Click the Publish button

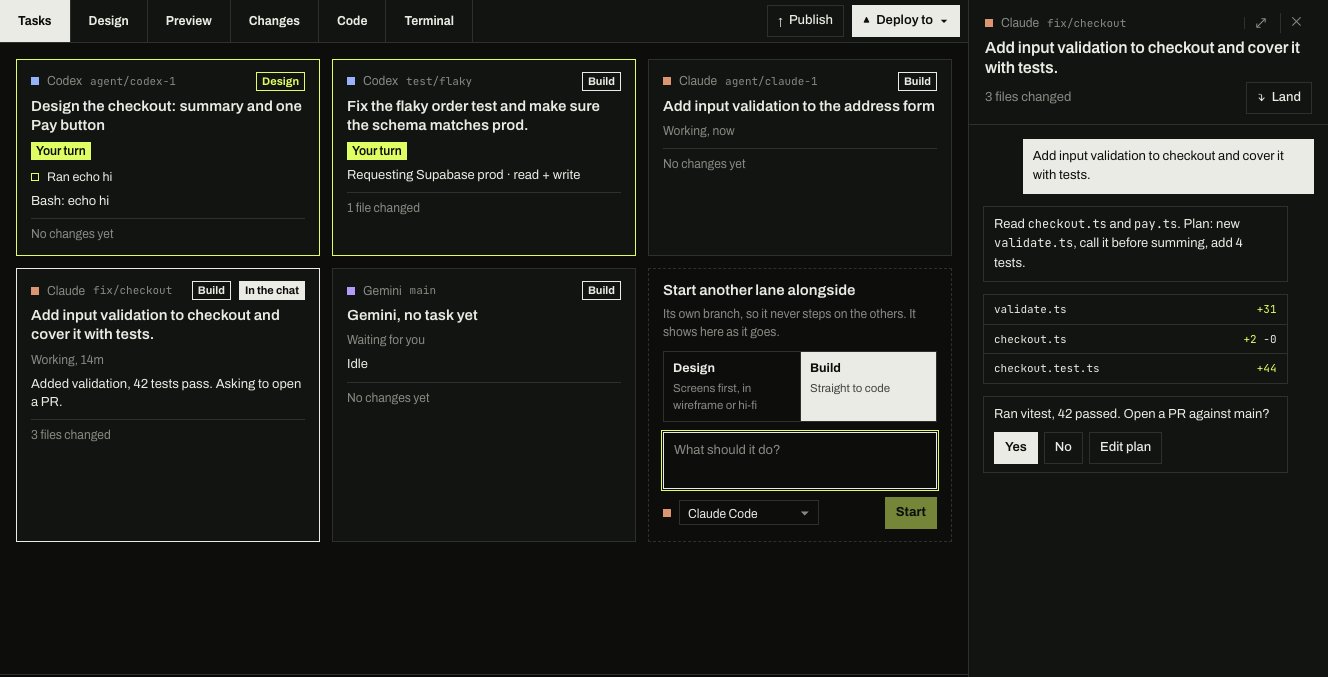805,20
